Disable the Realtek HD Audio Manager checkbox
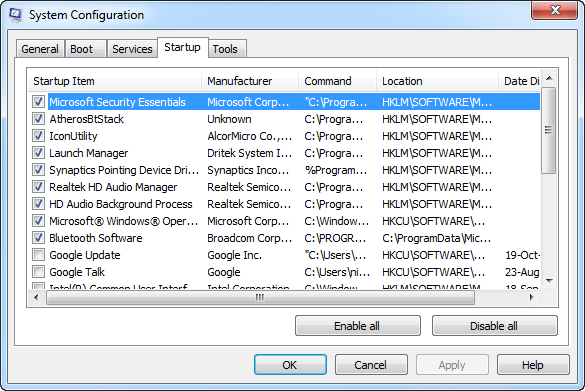The image size is (585, 391). tap(38, 187)
